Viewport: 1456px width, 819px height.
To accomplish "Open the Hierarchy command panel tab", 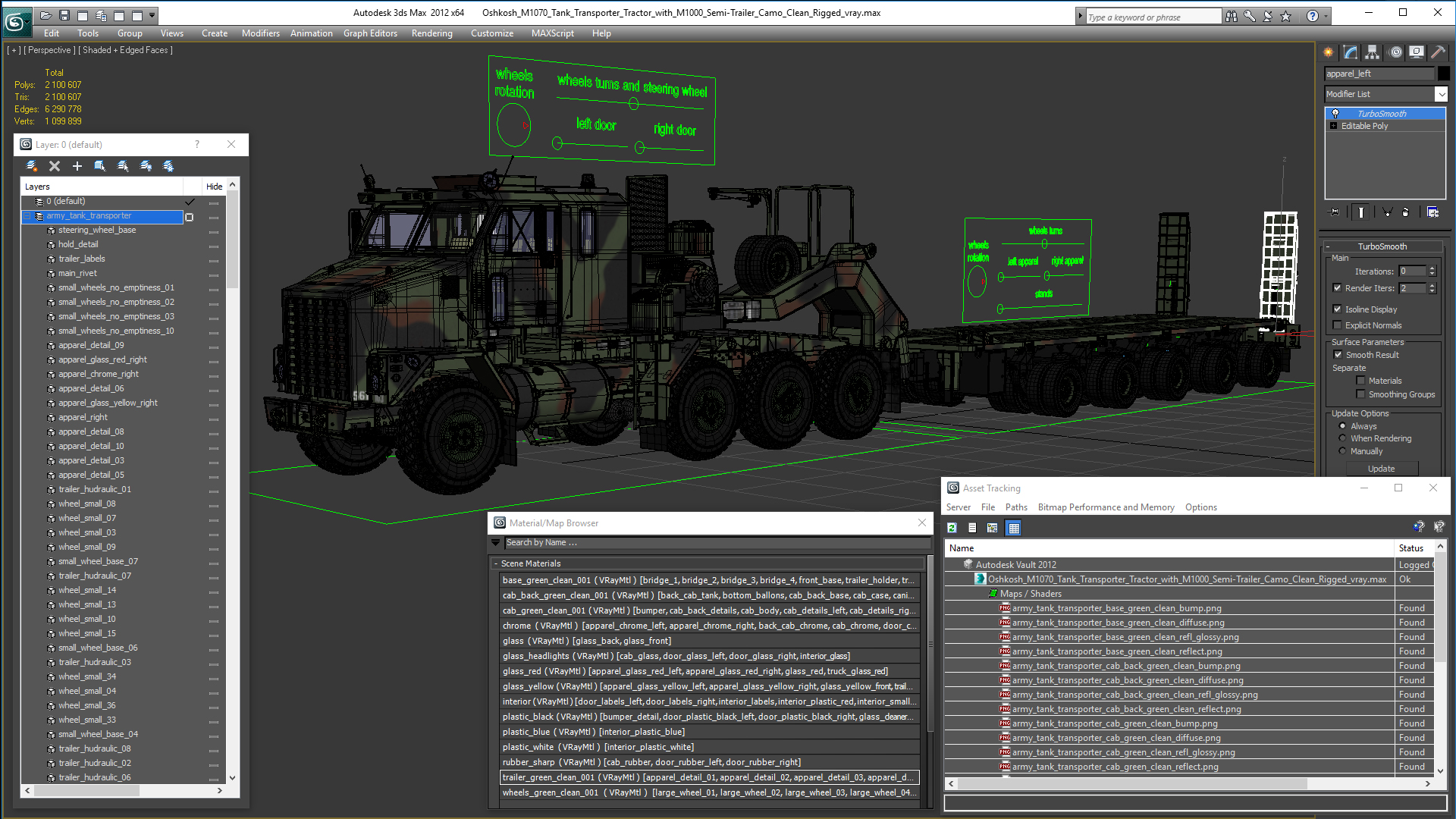I will tap(1373, 52).
